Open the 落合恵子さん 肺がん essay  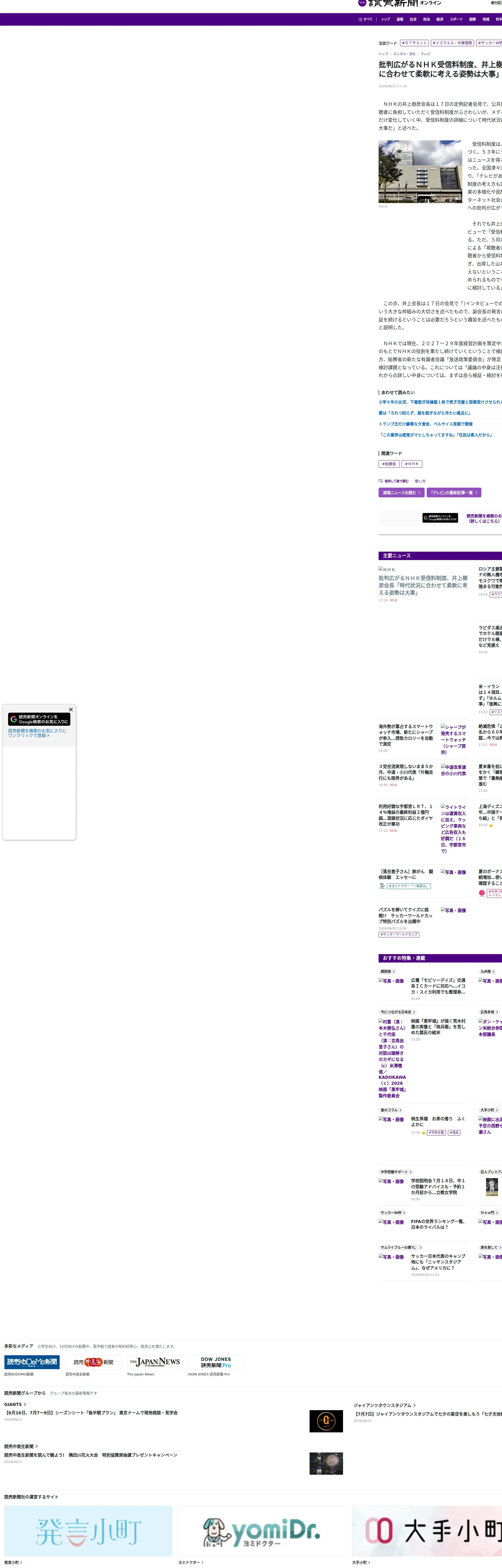[406, 875]
